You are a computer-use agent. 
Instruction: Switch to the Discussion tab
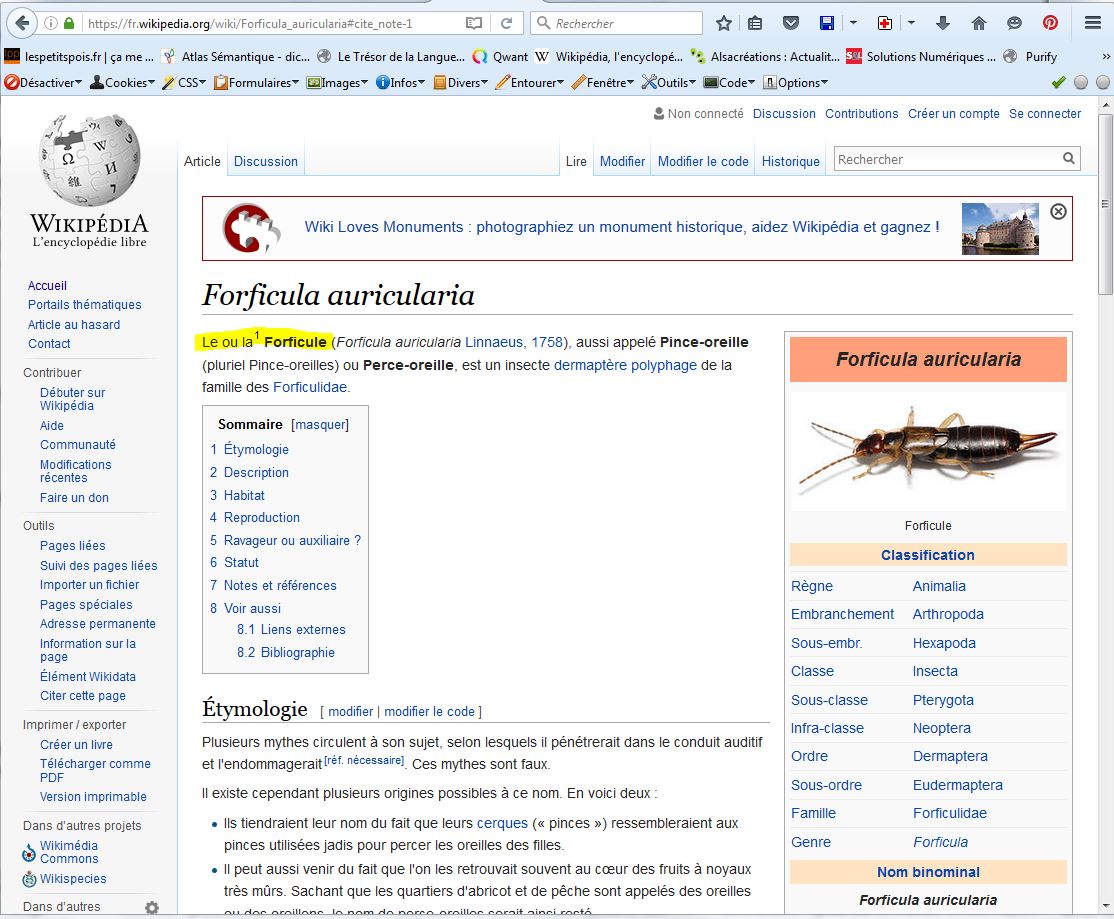(266, 161)
